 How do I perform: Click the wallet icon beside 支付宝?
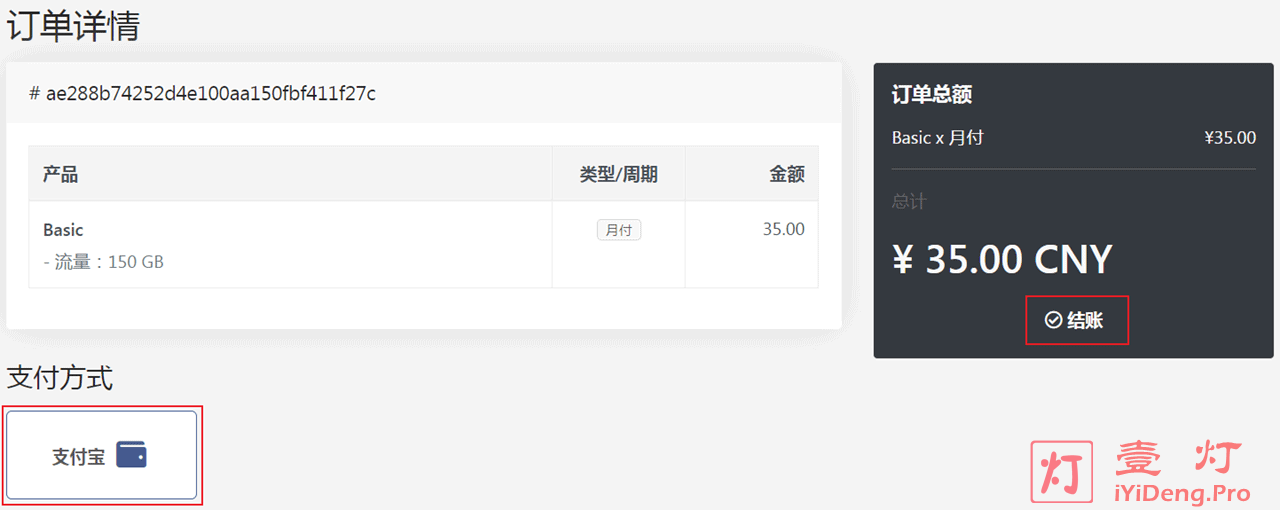pos(131,455)
